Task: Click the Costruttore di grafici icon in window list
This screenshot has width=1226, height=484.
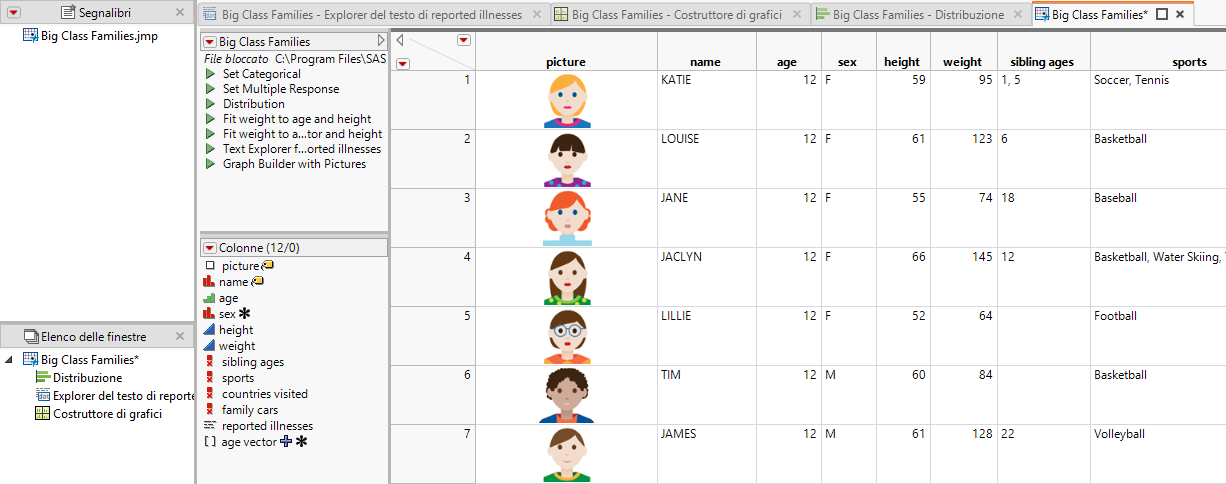Action: [x=43, y=414]
